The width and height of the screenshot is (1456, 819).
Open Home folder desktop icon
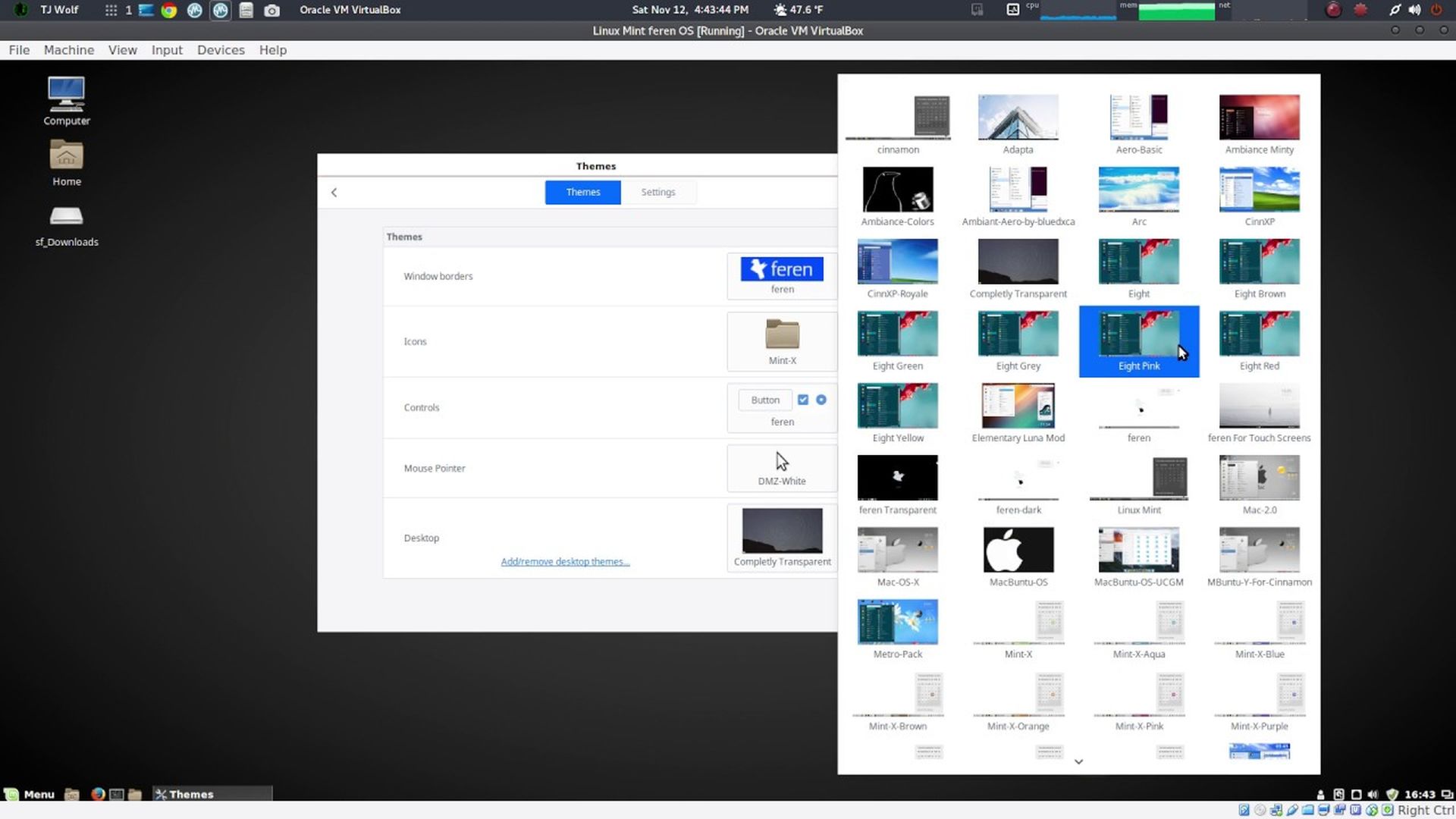67,163
